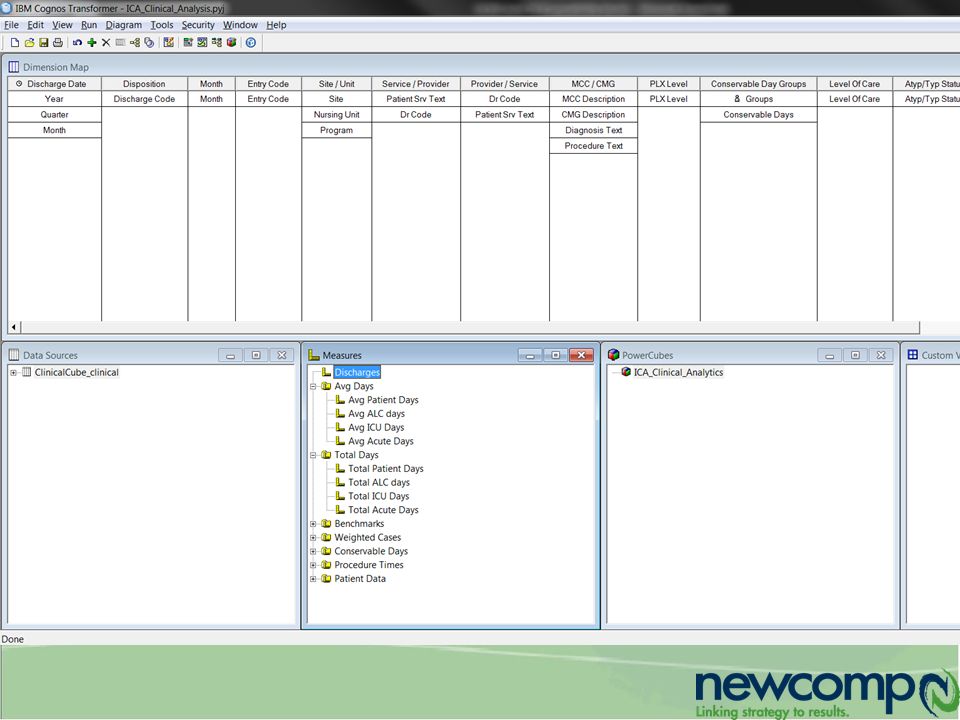Image resolution: width=960 pixels, height=720 pixels.
Task: Expand the Conservable Days measure folder
Action: point(313,551)
